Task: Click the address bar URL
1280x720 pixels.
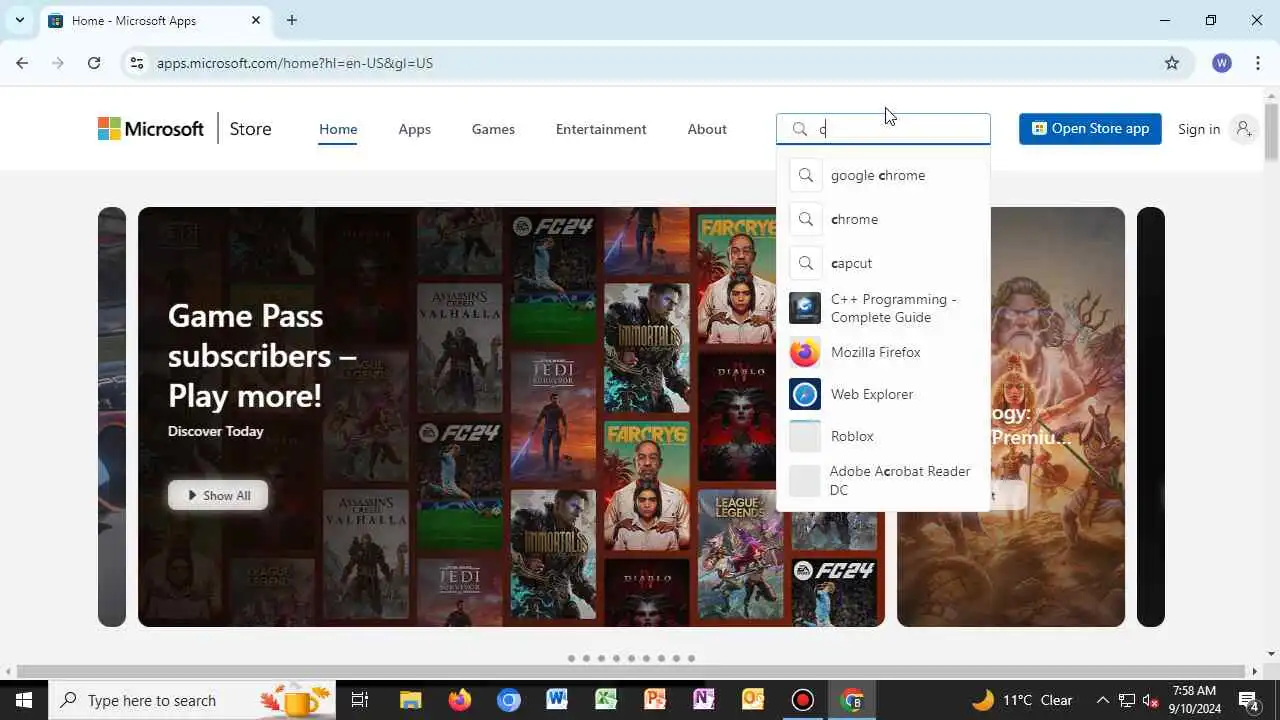Action: 295,63
